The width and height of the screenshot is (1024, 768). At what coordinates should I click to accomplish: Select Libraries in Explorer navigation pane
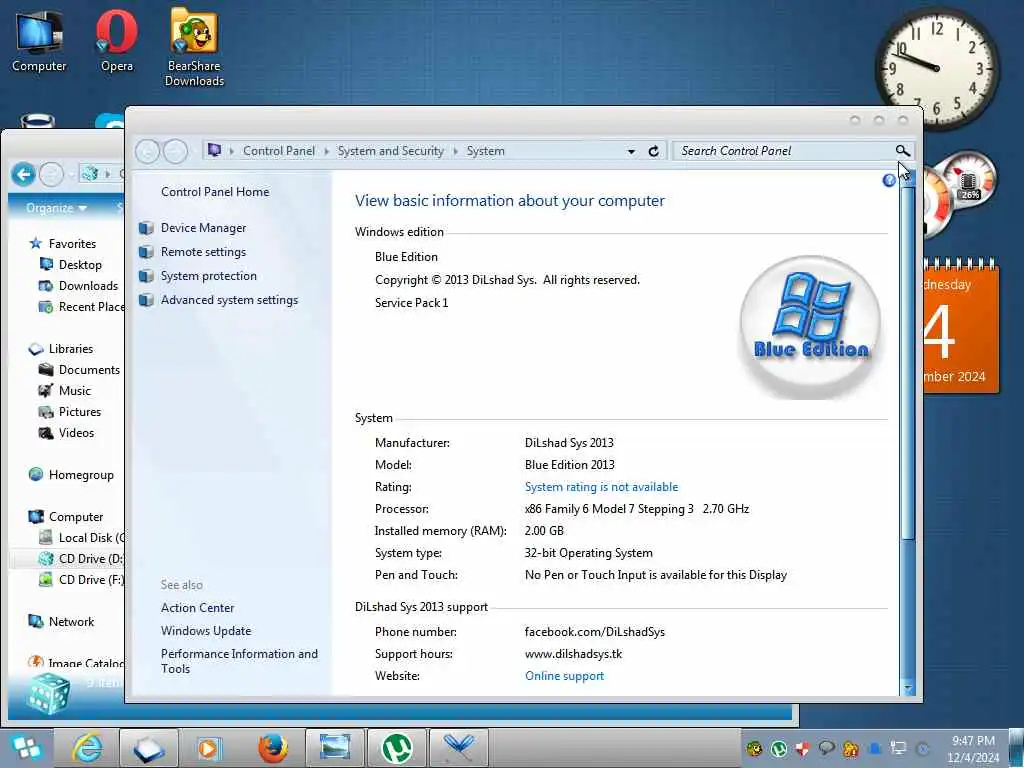[x=71, y=349]
